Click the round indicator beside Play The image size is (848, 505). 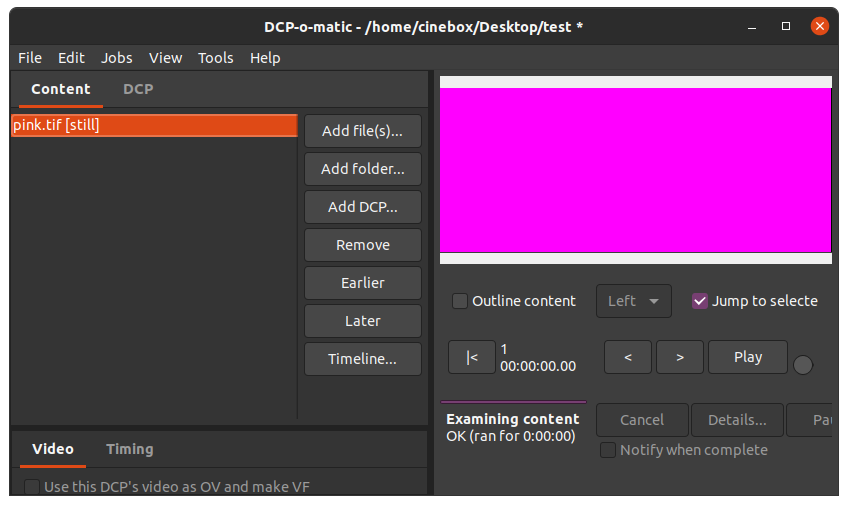(x=803, y=365)
